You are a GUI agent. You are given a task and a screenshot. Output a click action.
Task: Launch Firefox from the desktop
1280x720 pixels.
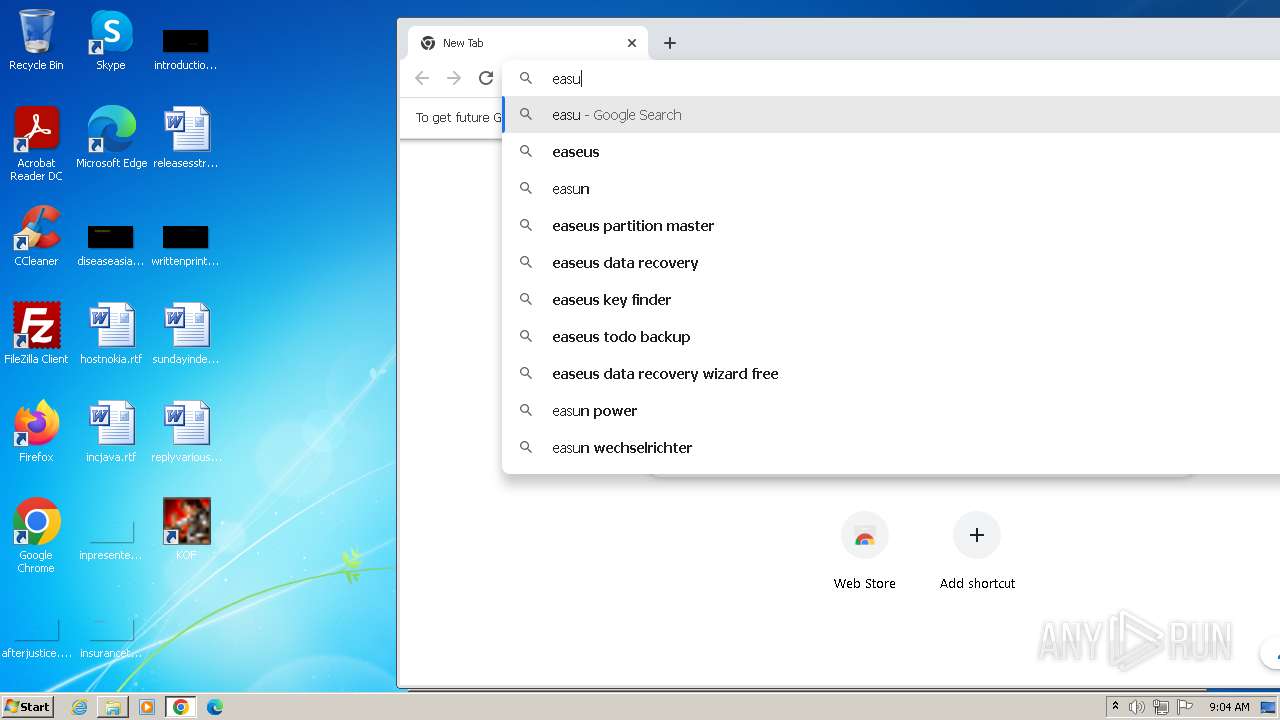click(36, 431)
